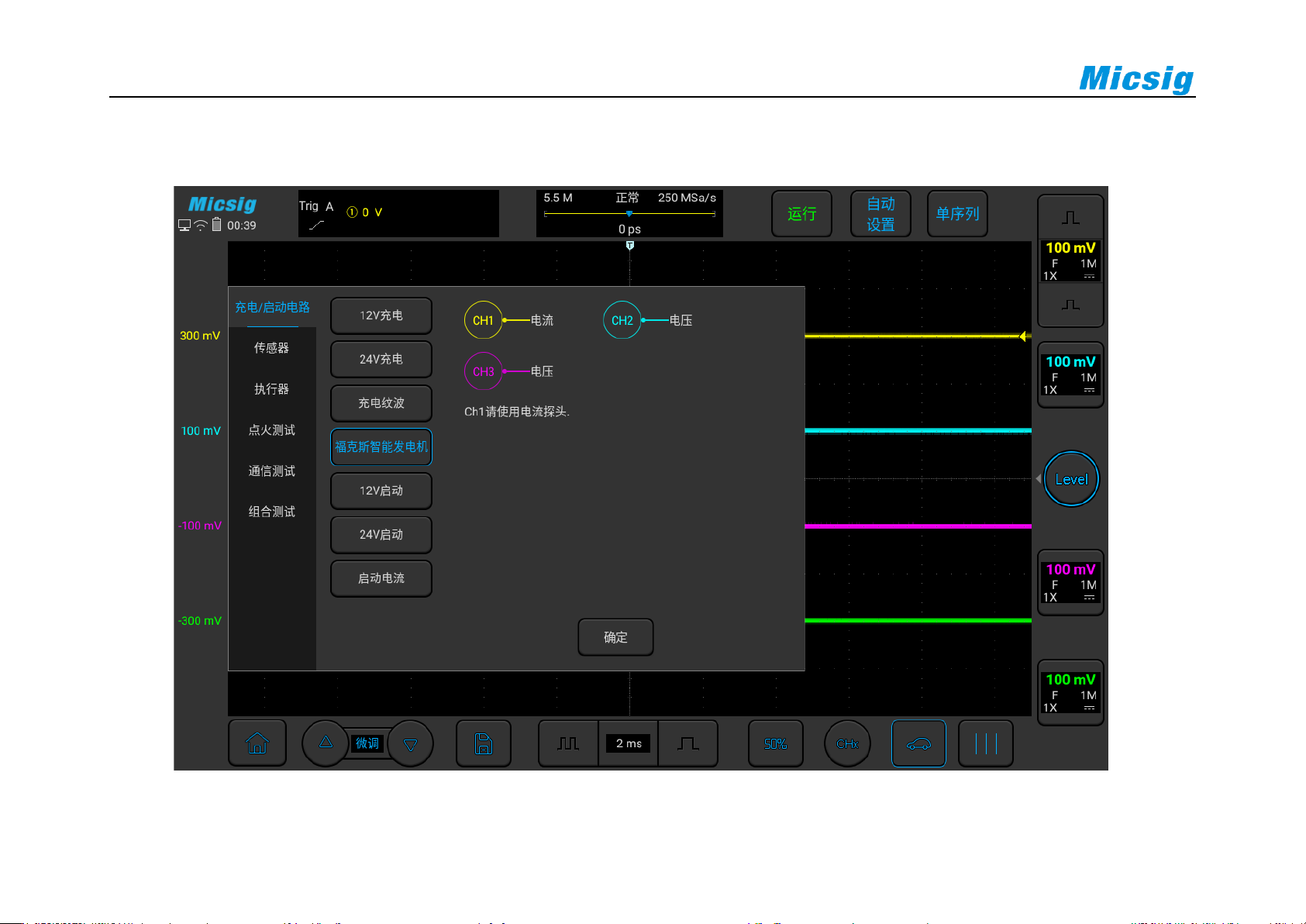Tap the yellow 100 mV channel 1 box

coord(1070,260)
